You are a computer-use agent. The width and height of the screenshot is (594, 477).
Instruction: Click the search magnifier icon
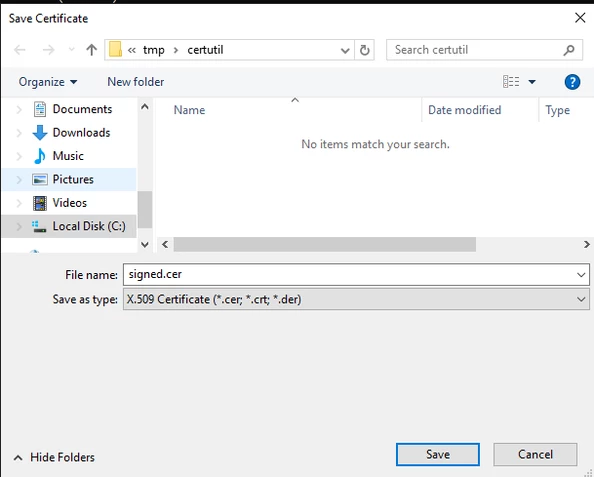569,50
